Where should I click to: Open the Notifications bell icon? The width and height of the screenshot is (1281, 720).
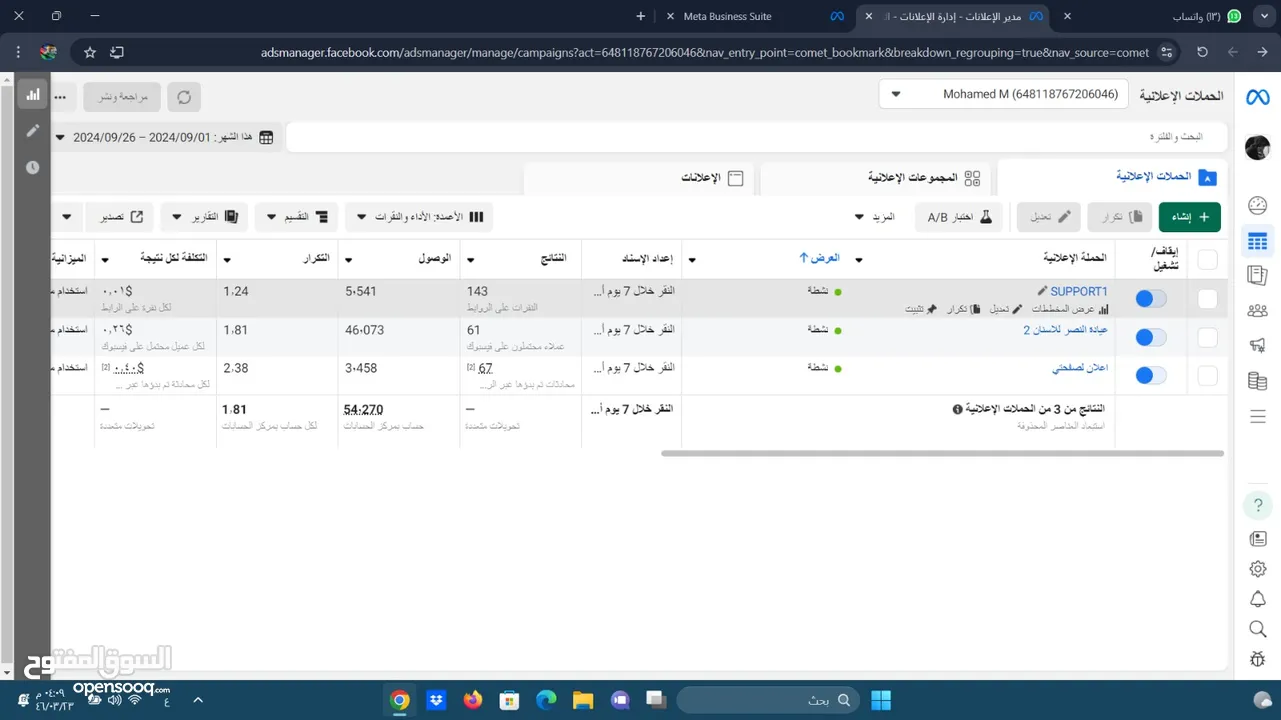[x=1257, y=599]
